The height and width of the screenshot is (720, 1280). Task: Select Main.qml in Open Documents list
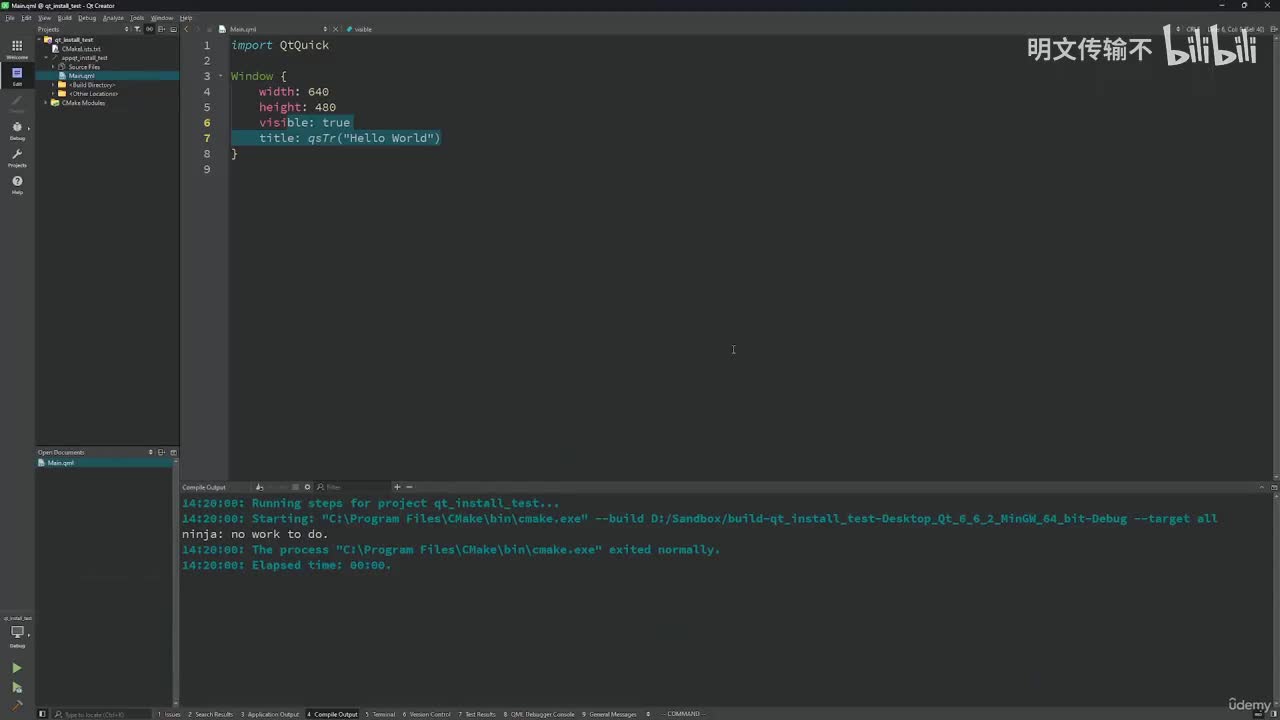pos(61,463)
